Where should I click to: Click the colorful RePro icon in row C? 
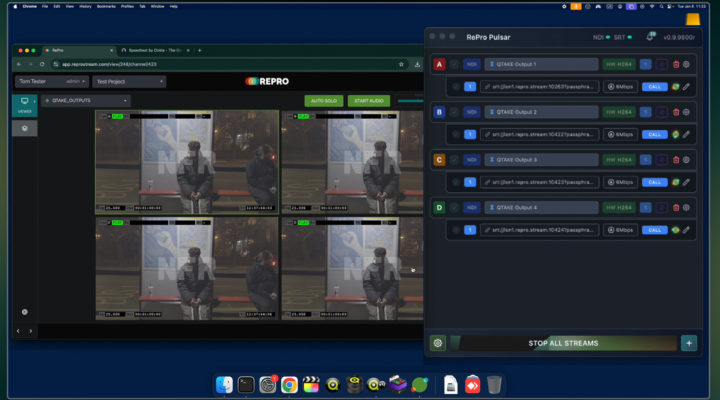[675, 182]
